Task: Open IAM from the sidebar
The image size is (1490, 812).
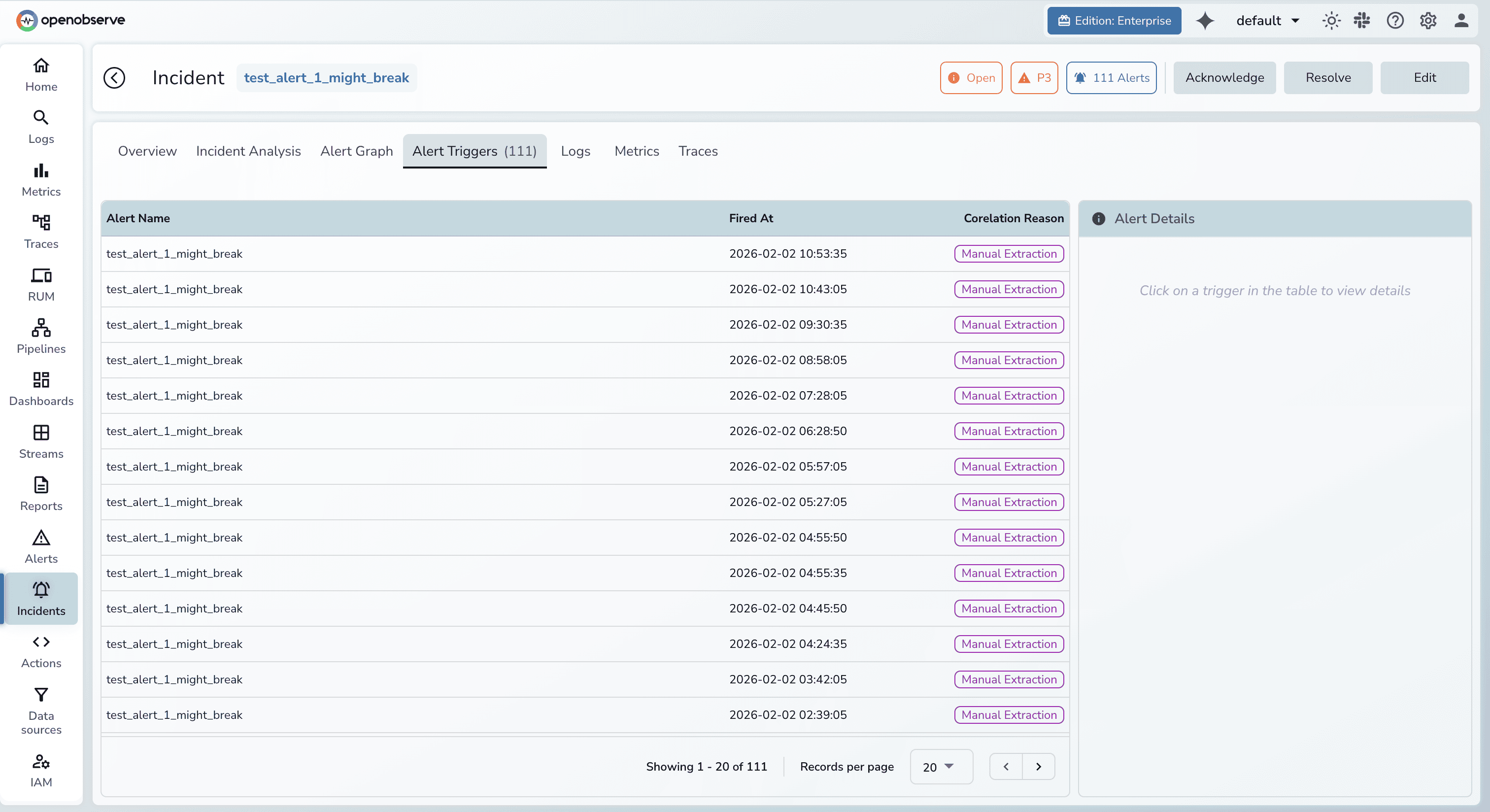Action: (x=40, y=770)
